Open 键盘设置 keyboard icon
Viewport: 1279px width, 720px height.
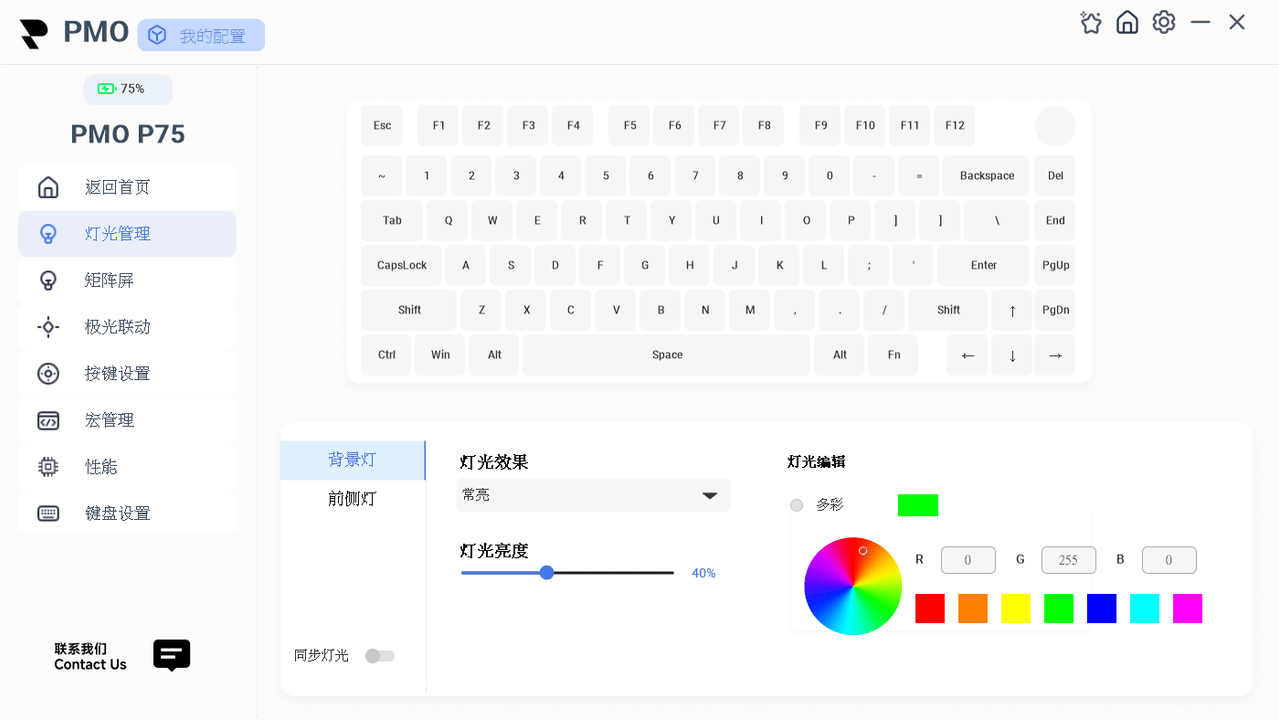(x=48, y=513)
